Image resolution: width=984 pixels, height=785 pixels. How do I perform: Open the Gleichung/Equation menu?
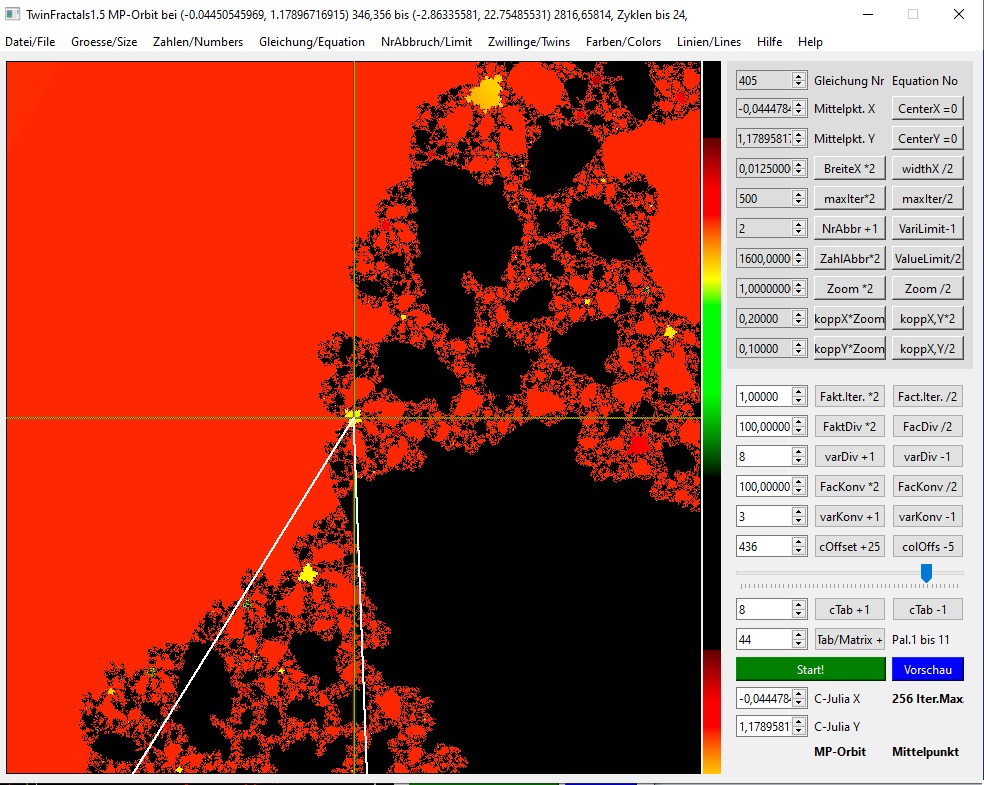pos(312,42)
